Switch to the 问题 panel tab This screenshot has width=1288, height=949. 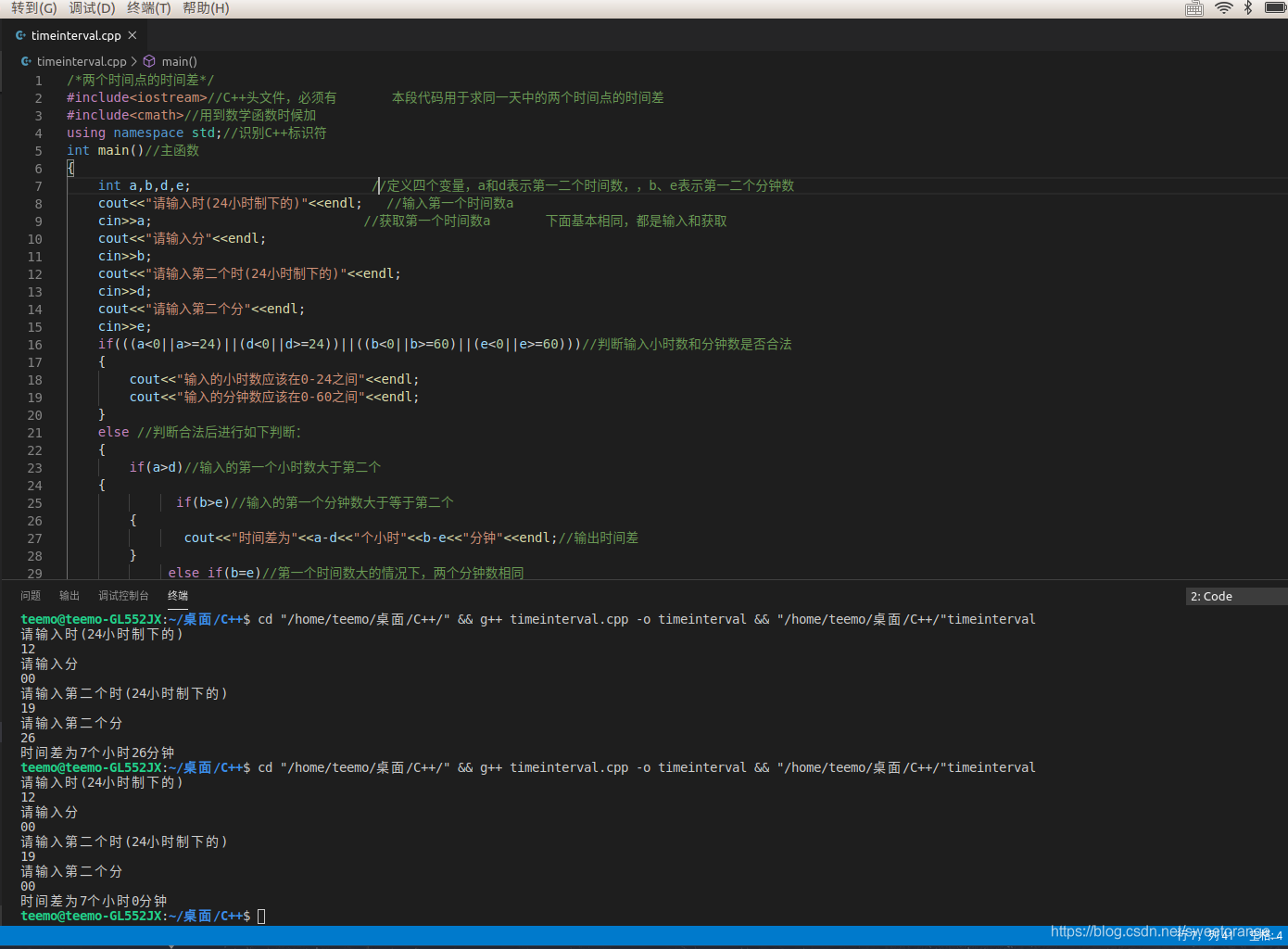(31, 596)
